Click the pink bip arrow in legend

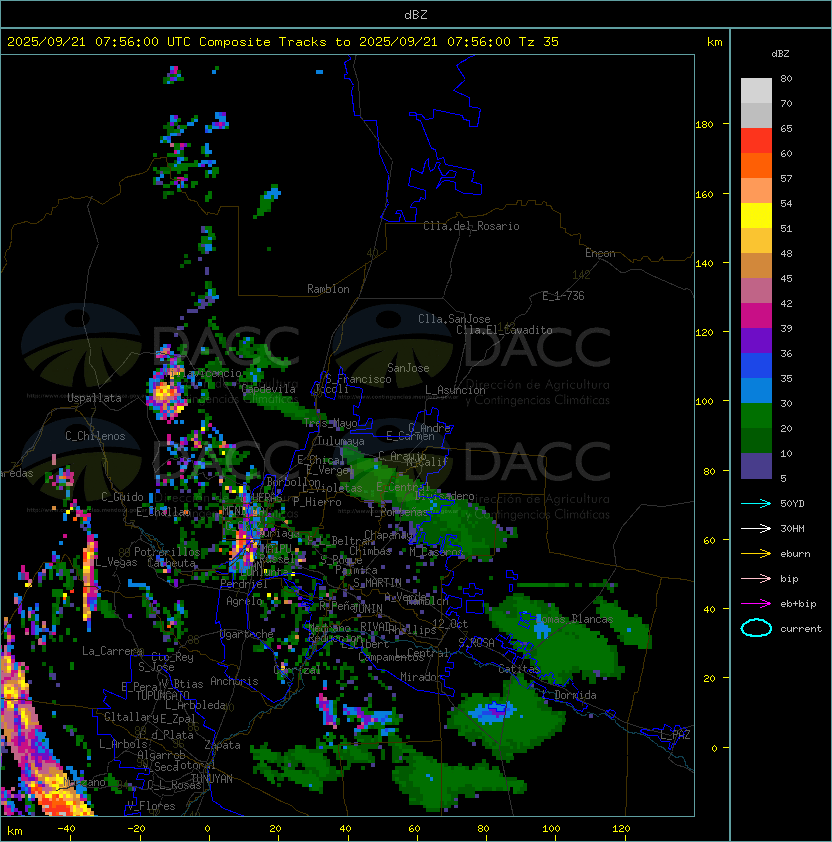[x=756, y=578]
